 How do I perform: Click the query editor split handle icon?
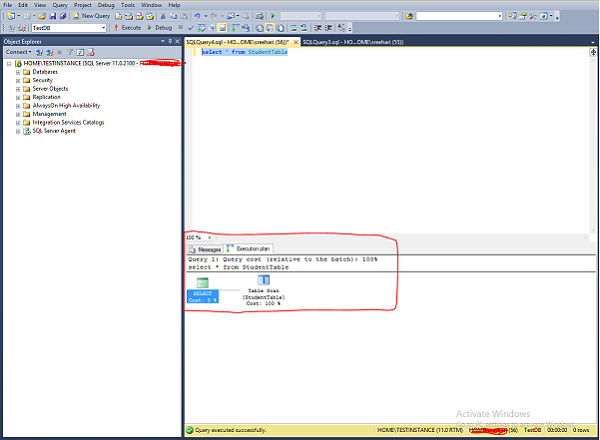click(x=593, y=52)
